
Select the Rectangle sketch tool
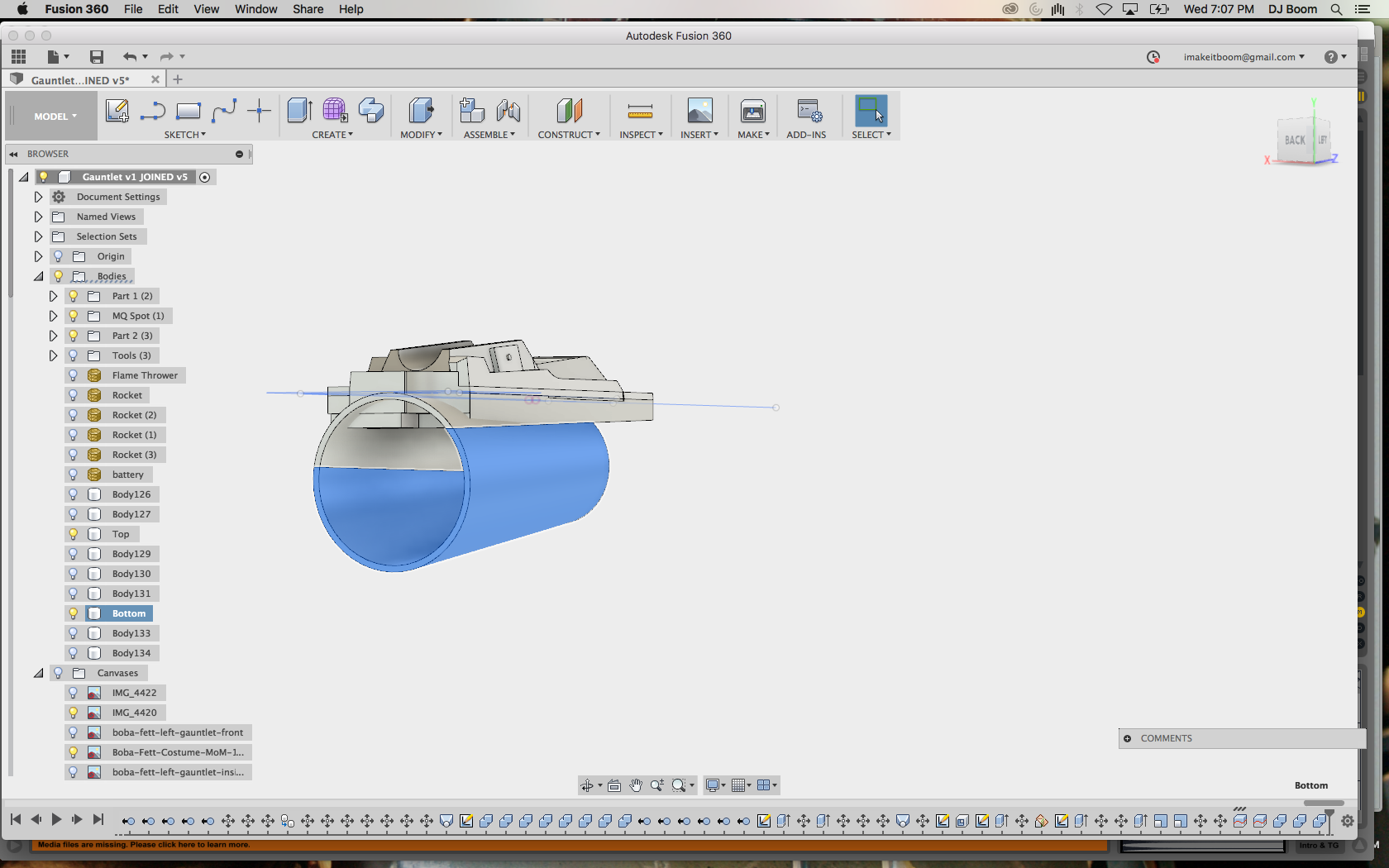tap(189, 111)
